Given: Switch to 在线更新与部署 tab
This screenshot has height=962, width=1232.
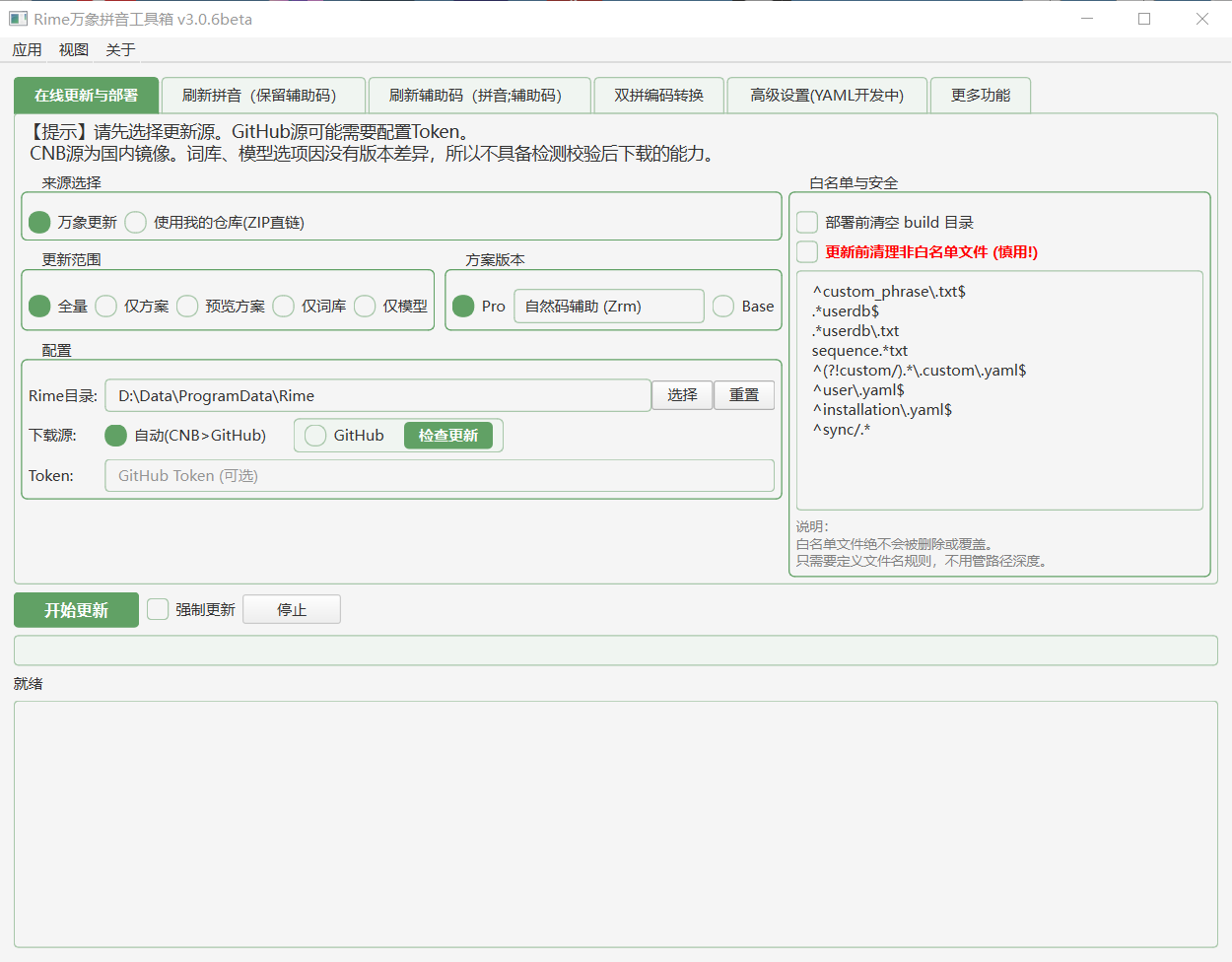Looking at the screenshot, I should point(86,96).
